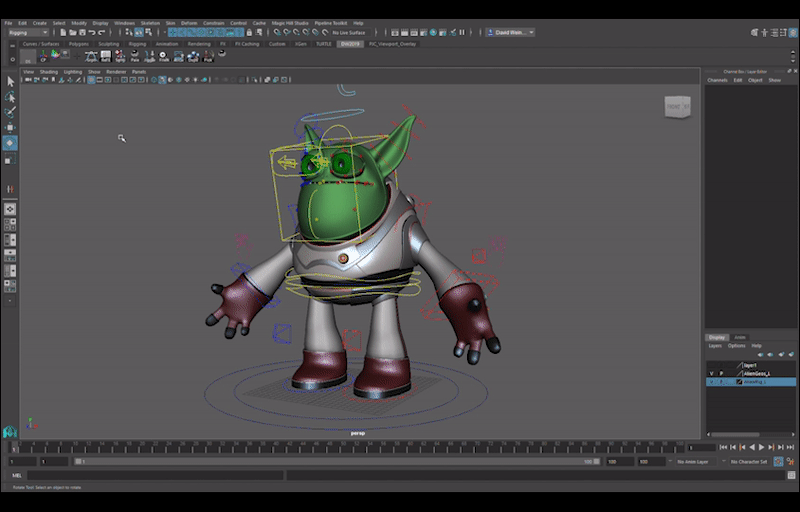Click the Show Manipulator tool icon

pyautogui.click(x=10, y=189)
